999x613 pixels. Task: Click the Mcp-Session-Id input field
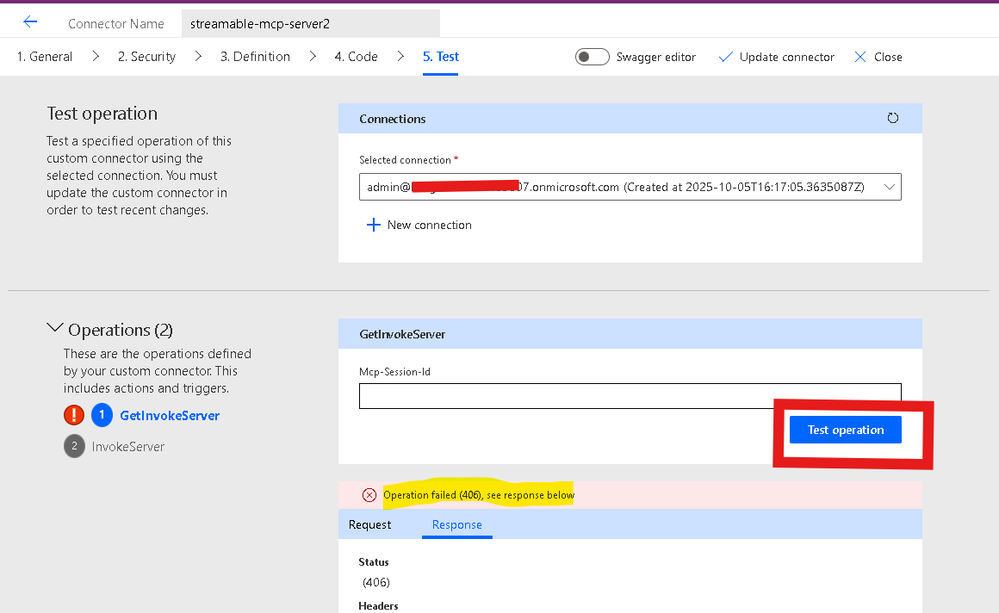pos(630,396)
